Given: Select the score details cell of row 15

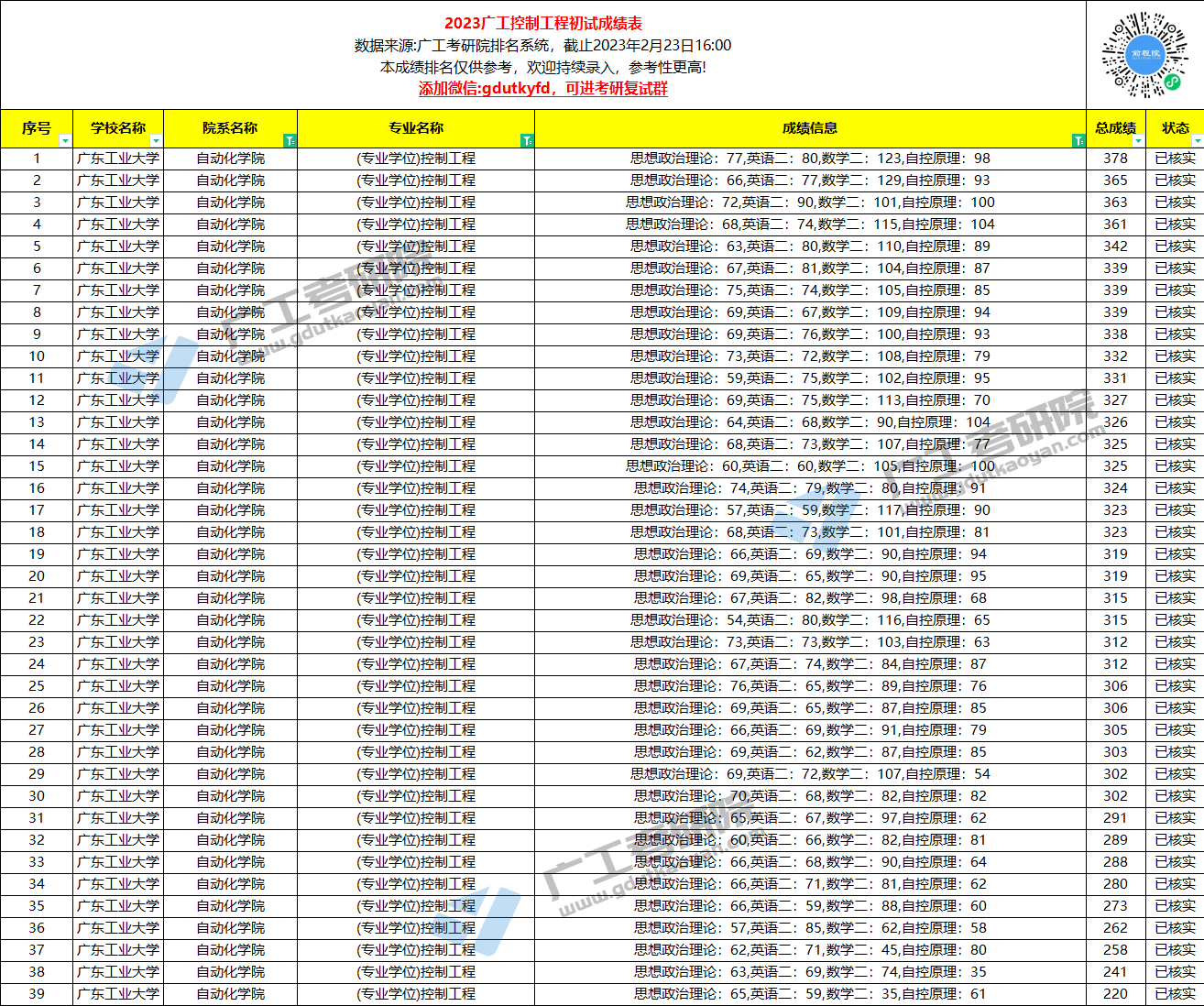Looking at the screenshot, I should point(810,466).
